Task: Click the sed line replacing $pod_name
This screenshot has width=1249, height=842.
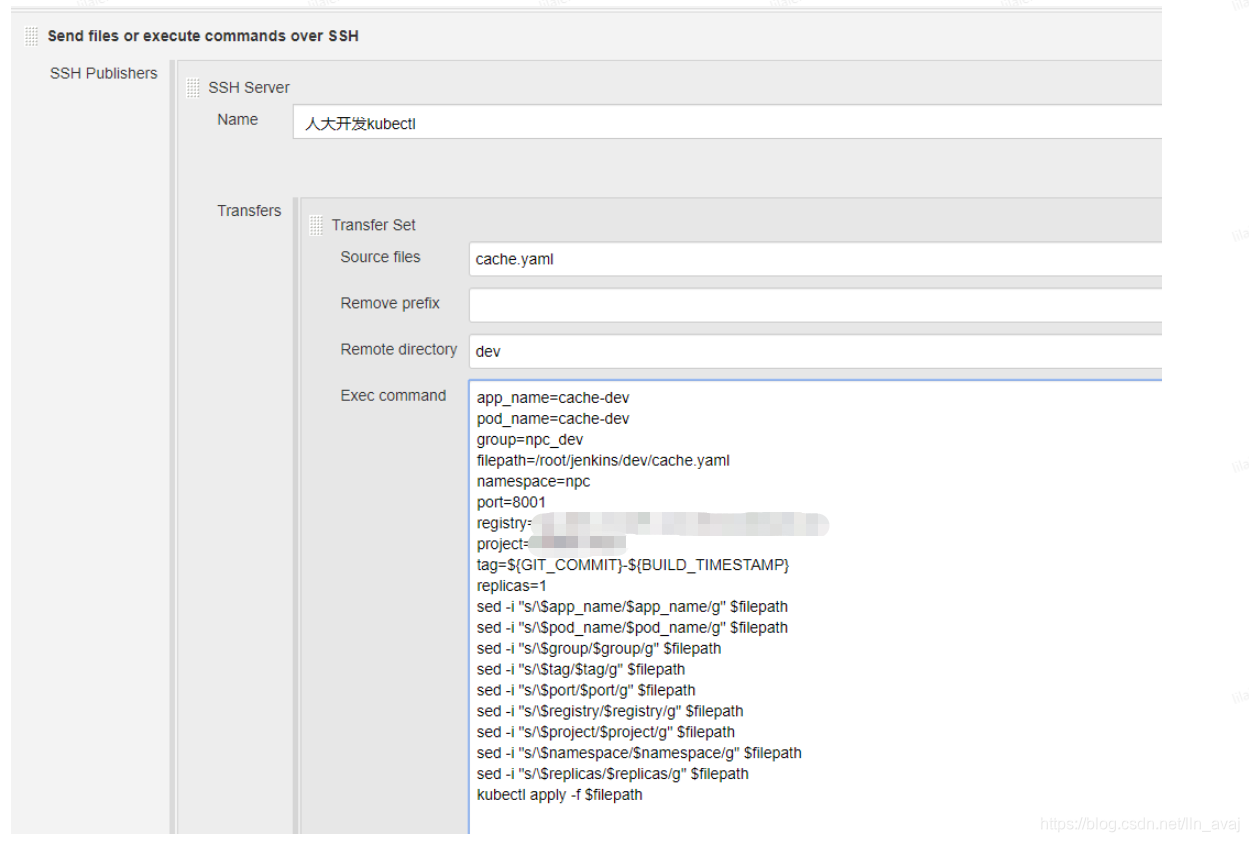Action: 632,628
